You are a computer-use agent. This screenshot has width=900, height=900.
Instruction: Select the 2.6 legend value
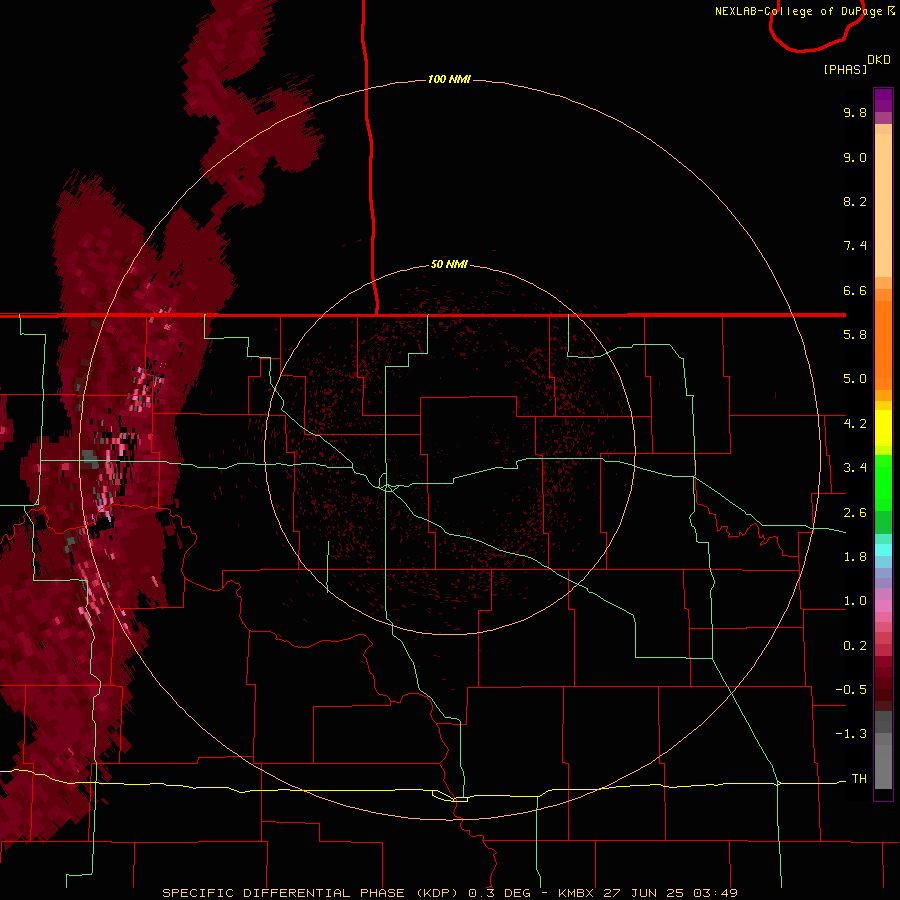(x=855, y=513)
